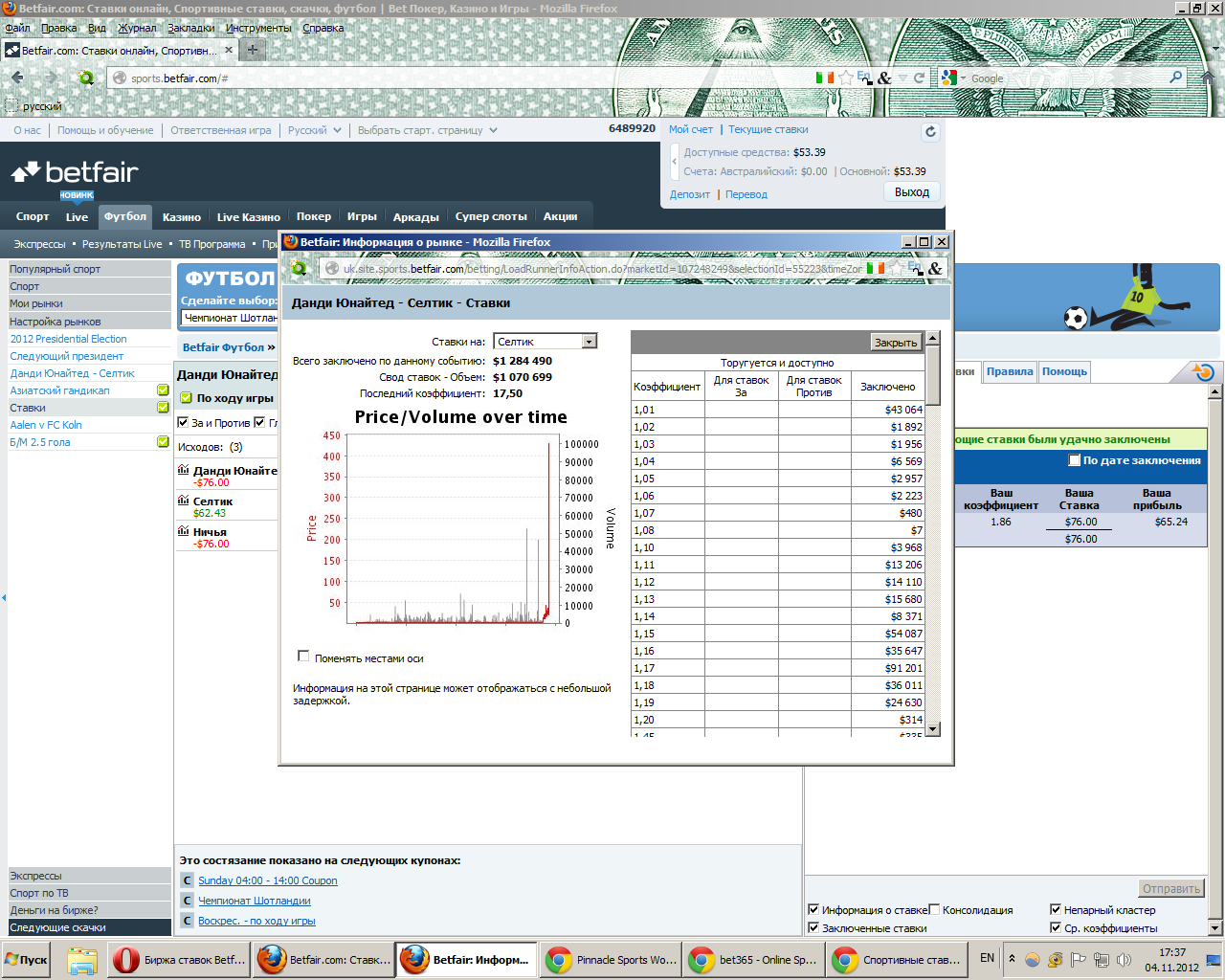Screen dimensions: 1225x980
Task: Switch to the Opera taskbar item Биржа ставок
Action: [x=179, y=960]
